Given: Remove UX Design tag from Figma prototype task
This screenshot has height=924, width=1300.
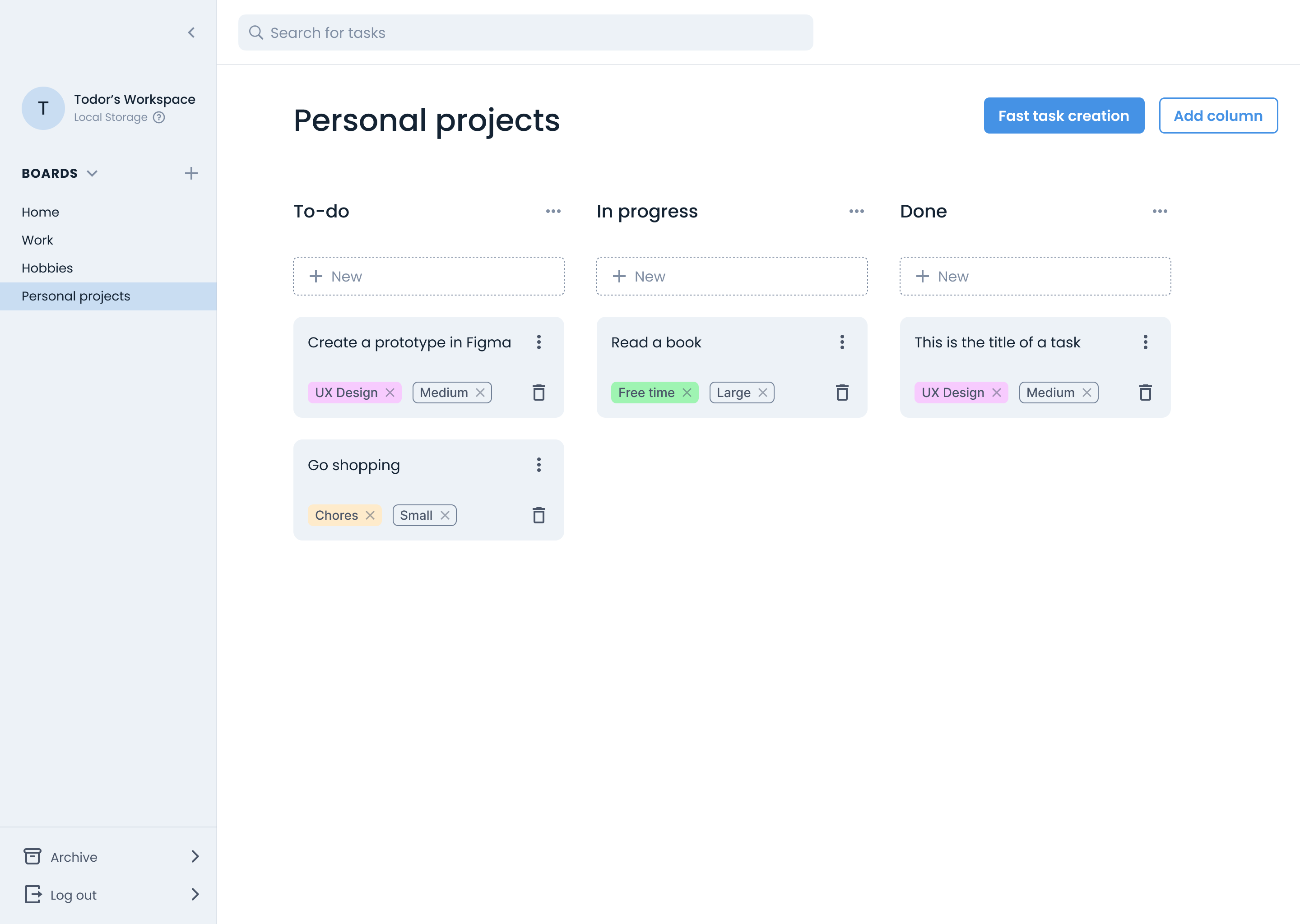Looking at the screenshot, I should coord(390,393).
